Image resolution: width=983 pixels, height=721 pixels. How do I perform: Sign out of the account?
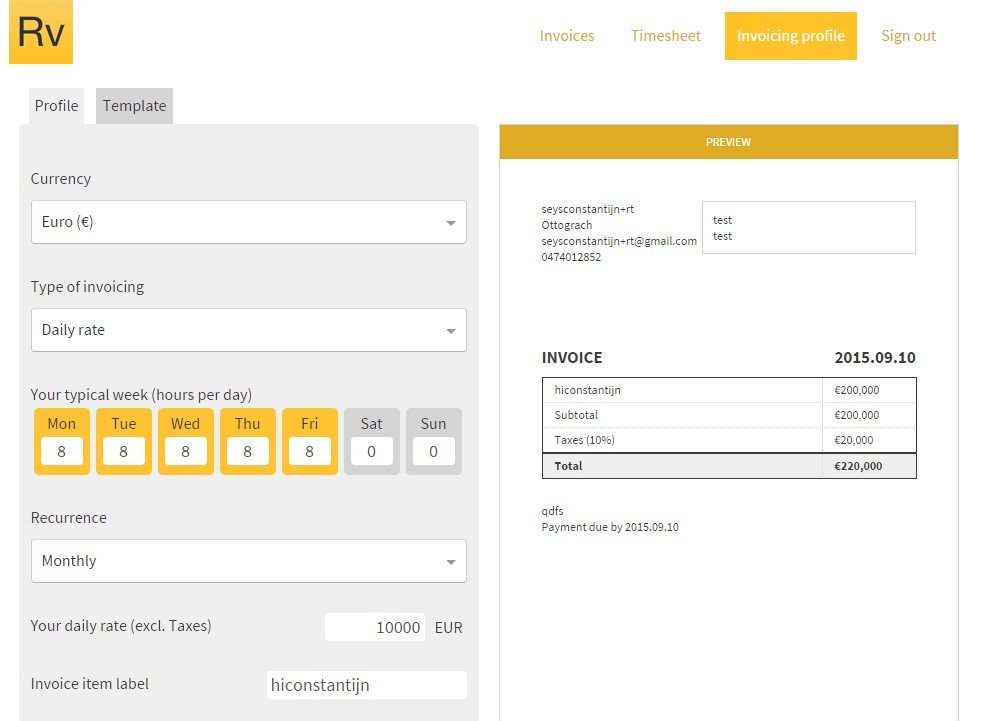(x=908, y=36)
